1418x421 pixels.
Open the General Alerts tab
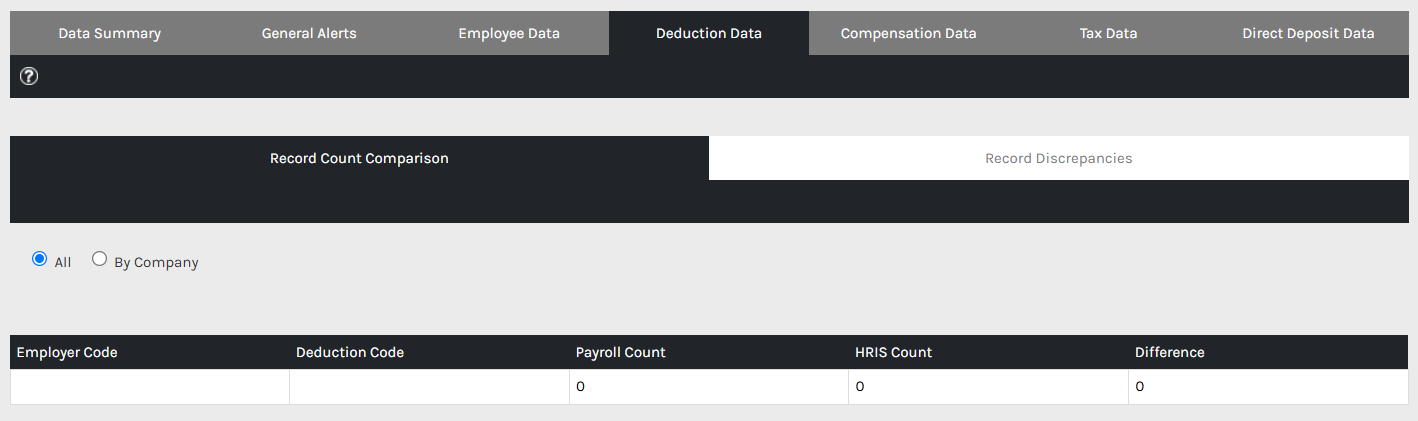click(309, 33)
